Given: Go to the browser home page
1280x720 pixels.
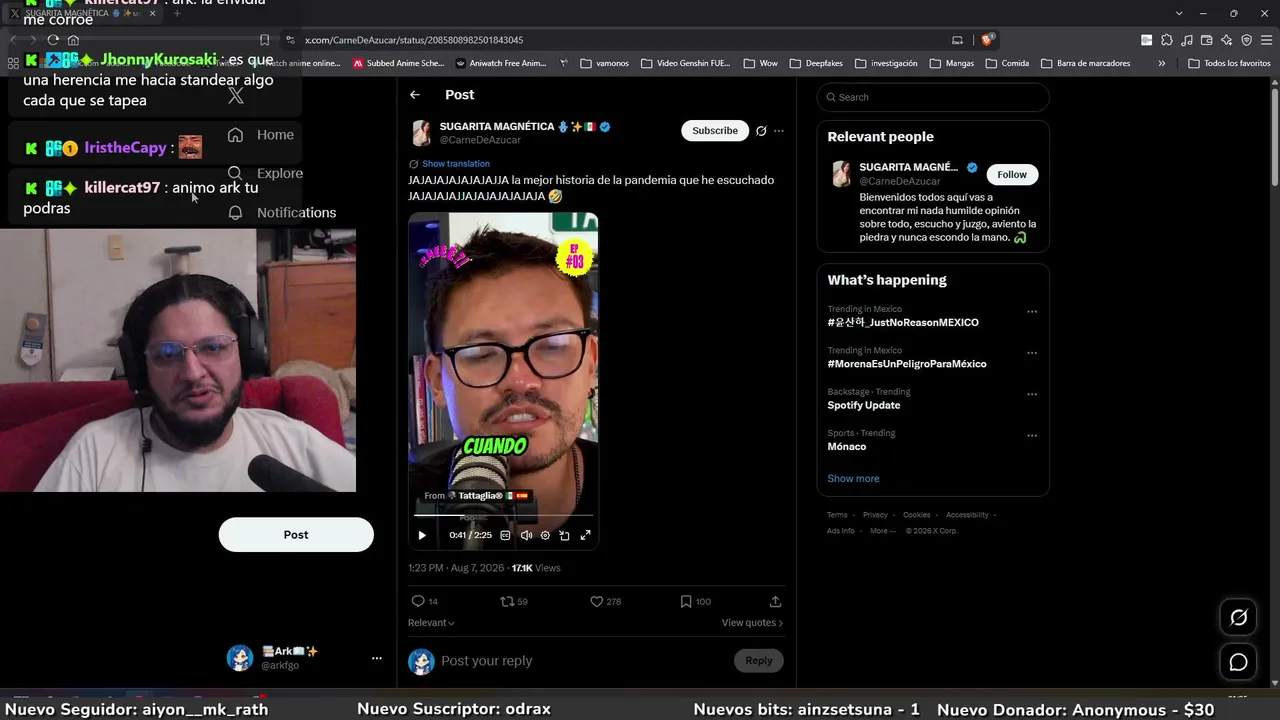Looking at the screenshot, I should pos(73,40).
